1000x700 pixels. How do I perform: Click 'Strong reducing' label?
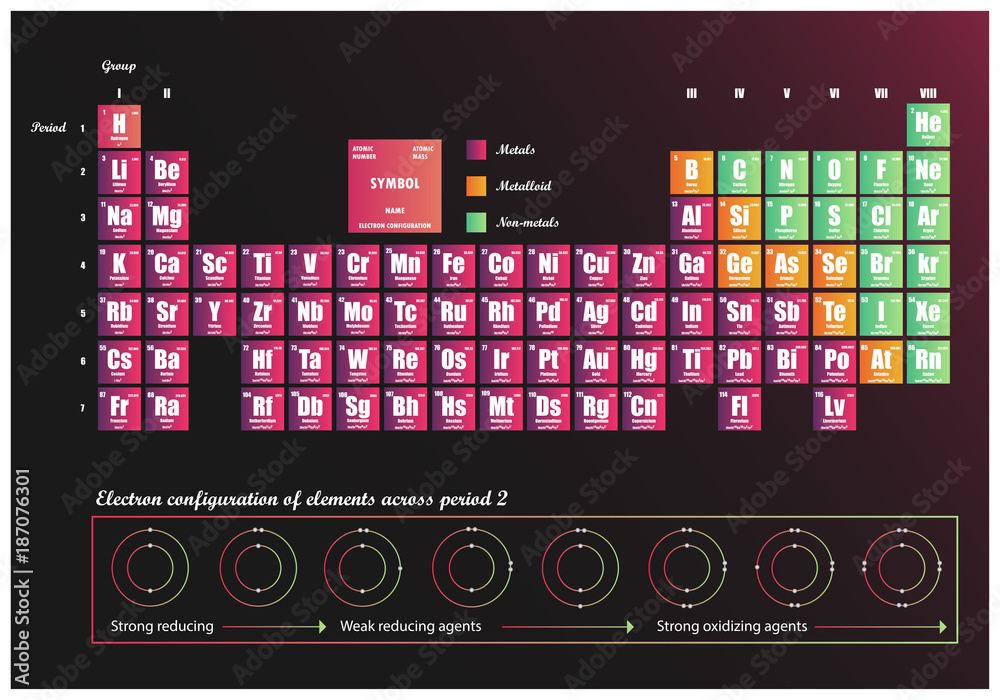[162, 626]
